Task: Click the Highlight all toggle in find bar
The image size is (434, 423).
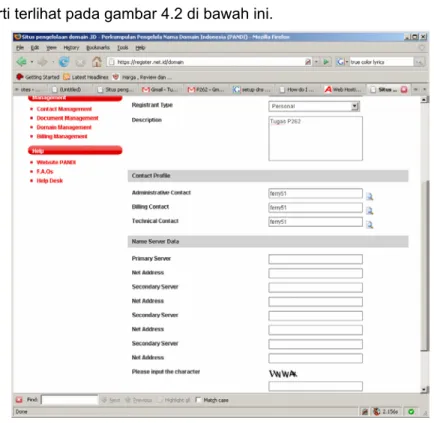Action: [x=173, y=400]
